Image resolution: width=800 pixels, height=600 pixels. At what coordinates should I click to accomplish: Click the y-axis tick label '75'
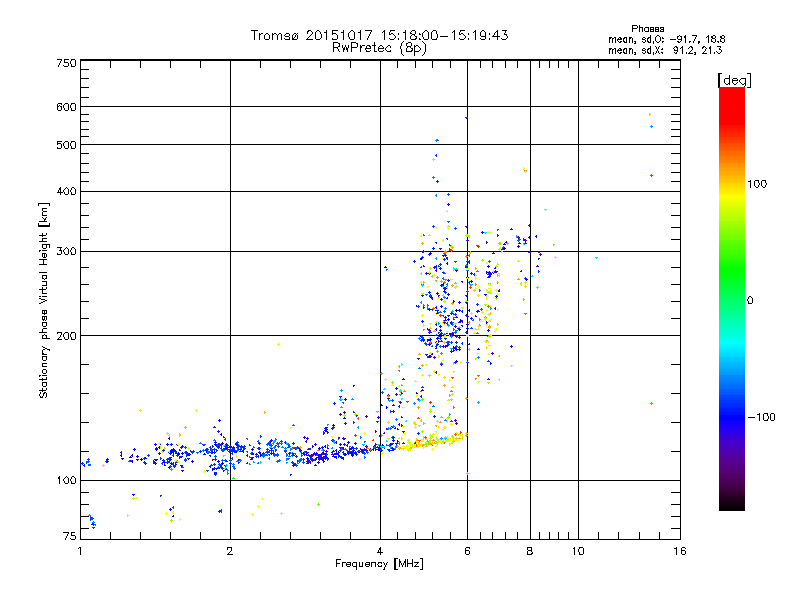coord(70,536)
